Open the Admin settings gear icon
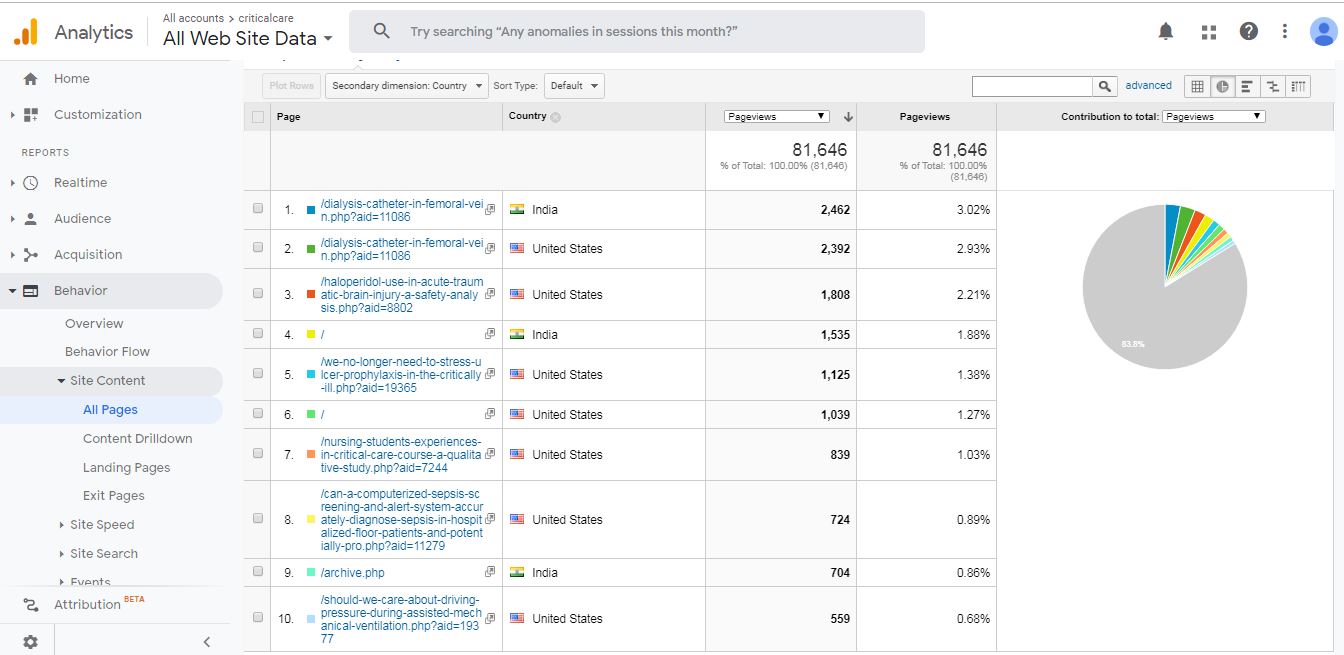The image size is (1344, 655). 30,642
